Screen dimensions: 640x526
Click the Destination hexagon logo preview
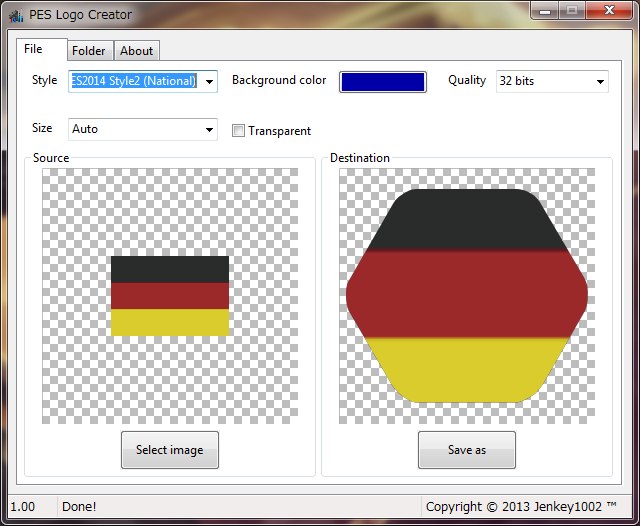coord(467,295)
